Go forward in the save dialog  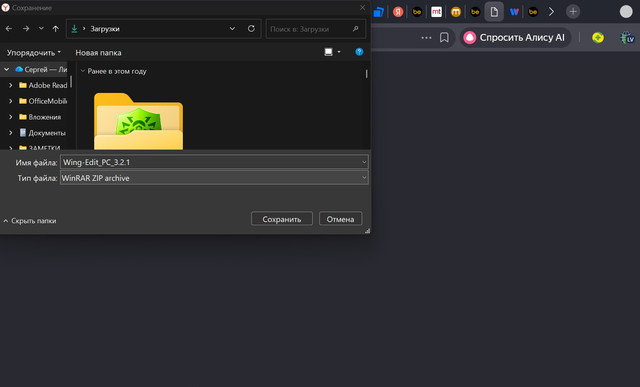coord(26,29)
